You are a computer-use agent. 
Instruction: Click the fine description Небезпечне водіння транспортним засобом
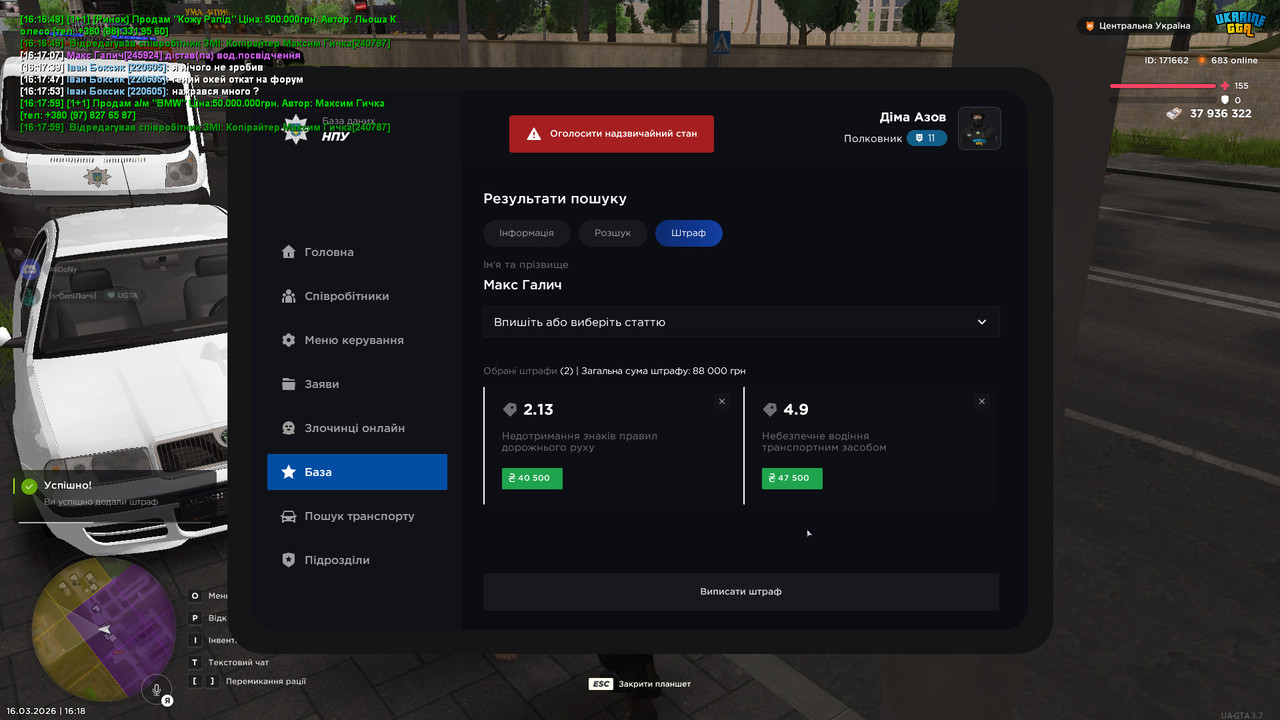coord(824,442)
